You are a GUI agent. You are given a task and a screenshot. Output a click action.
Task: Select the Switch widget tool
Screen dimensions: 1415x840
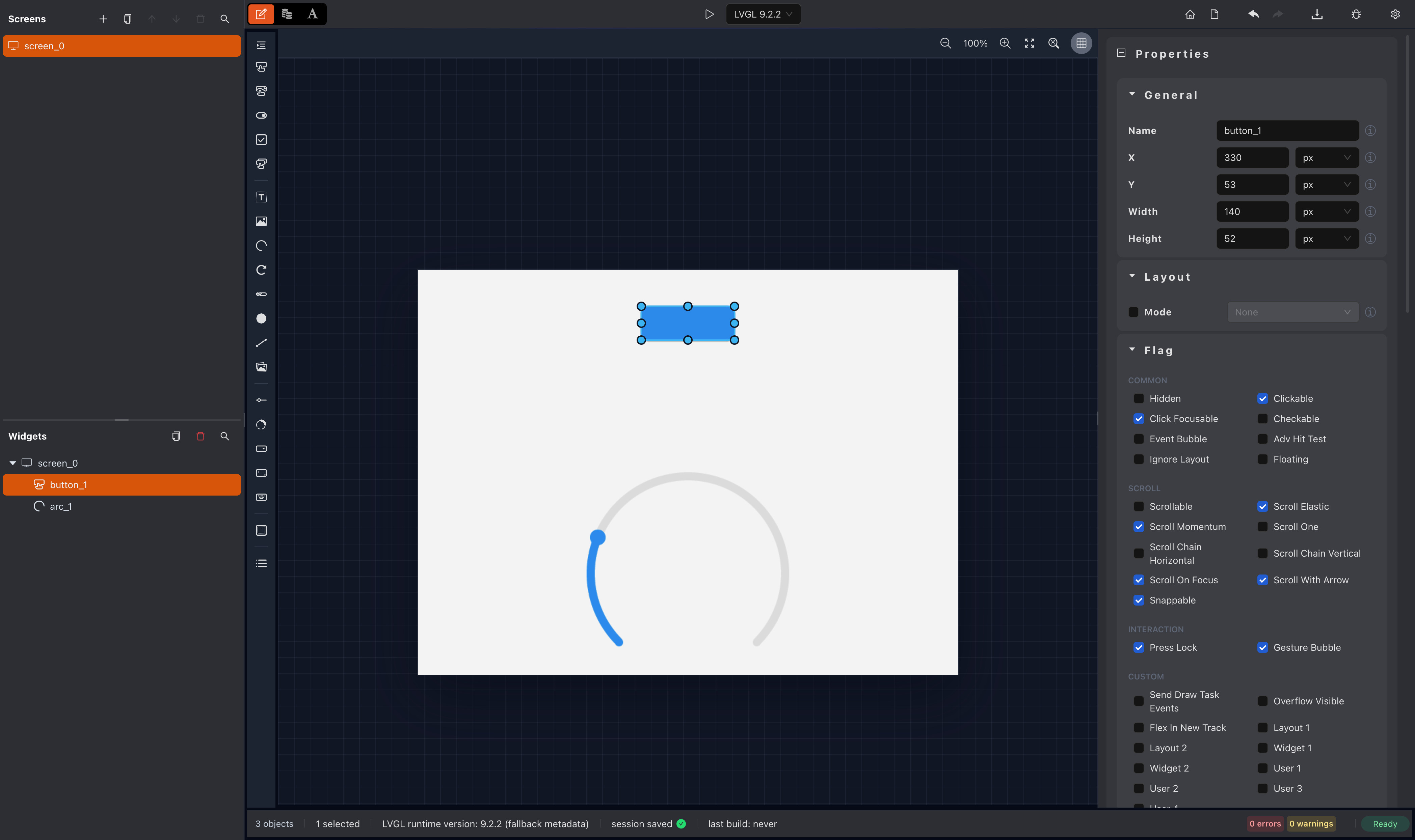point(261,115)
